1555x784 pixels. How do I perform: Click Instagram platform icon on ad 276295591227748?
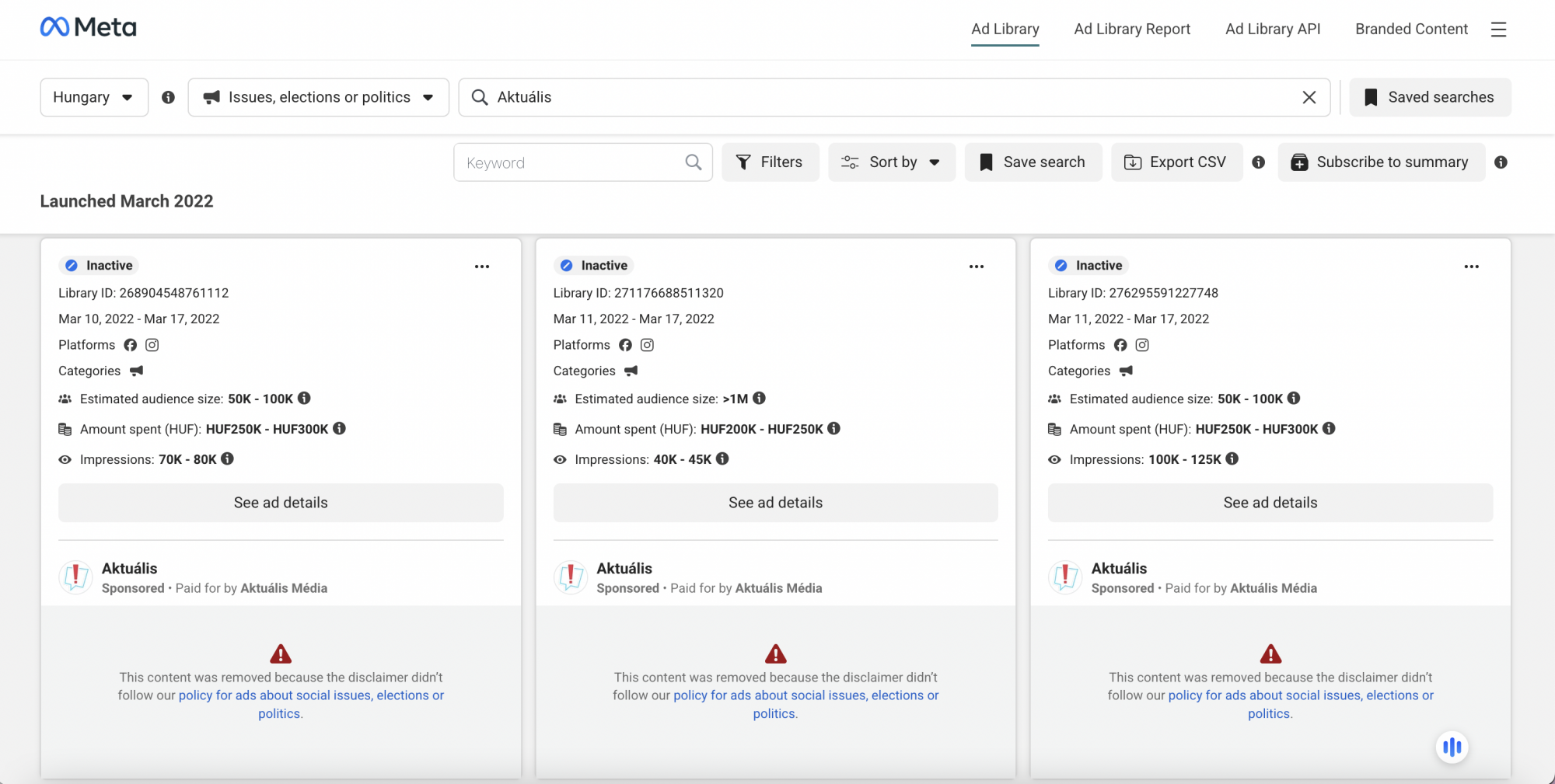(1142, 345)
